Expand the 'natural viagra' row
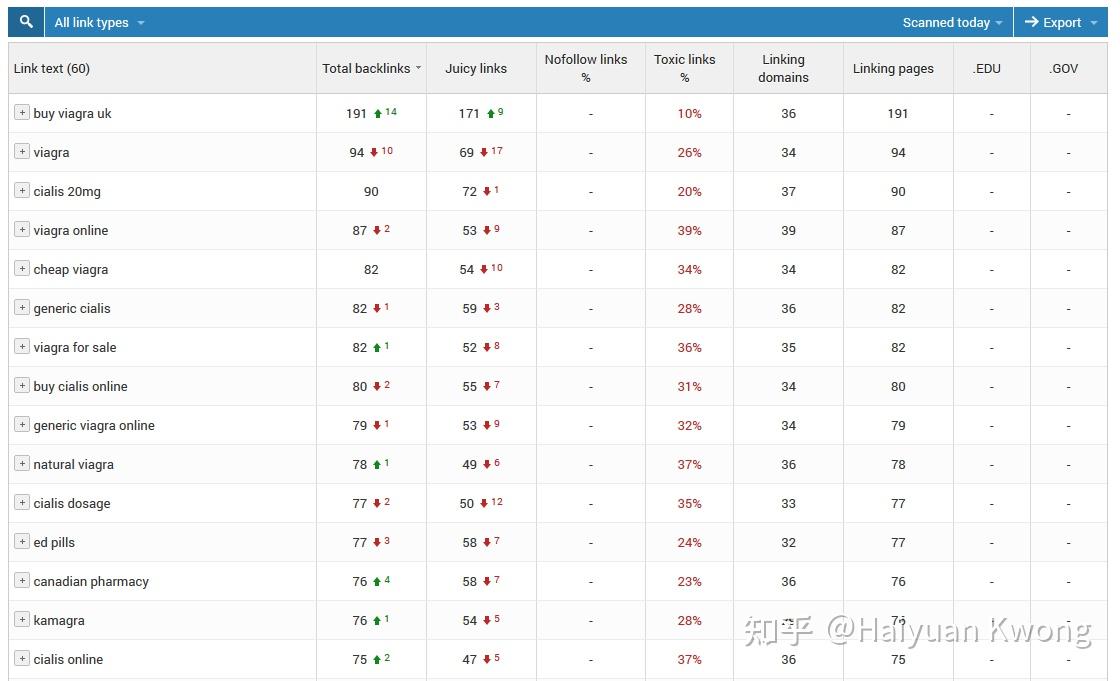The image size is (1120, 681). click(22, 464)
